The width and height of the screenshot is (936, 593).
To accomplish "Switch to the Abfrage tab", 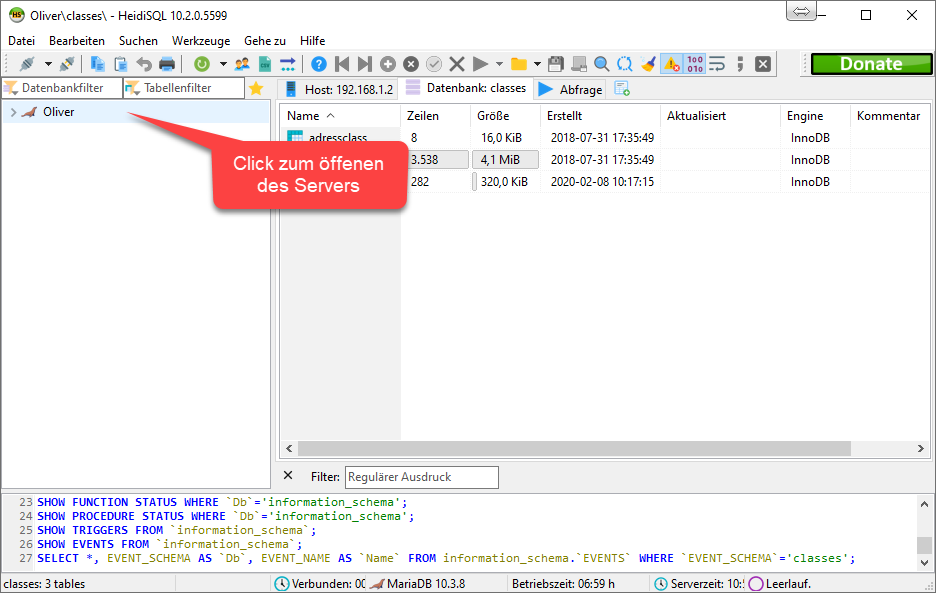I will (571, 89).
